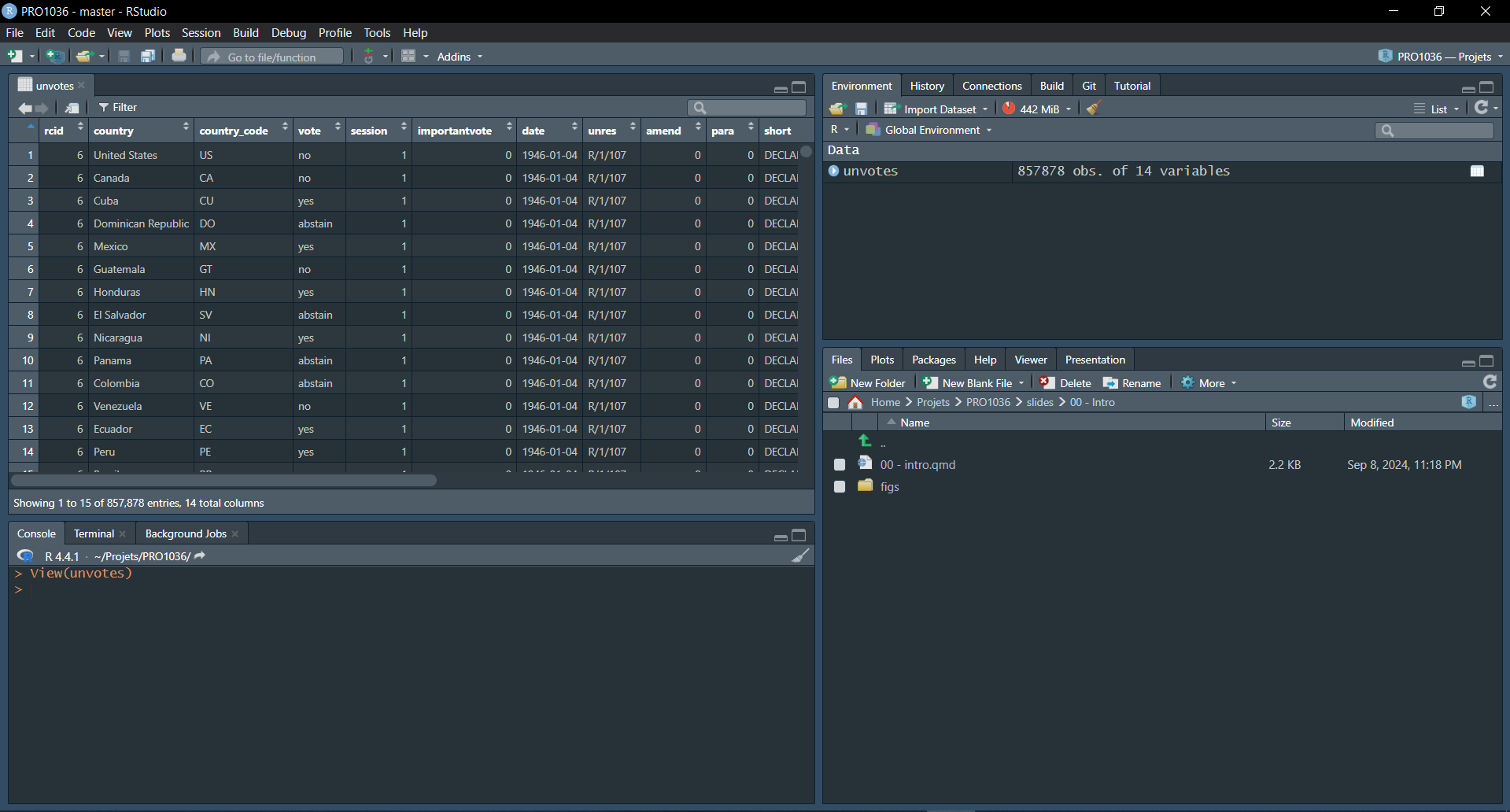Viewport: 1510px width, 812px height.
Task: Open the Import Dataset dropdown
Action: pyautogui.click(x=936, y=109)
